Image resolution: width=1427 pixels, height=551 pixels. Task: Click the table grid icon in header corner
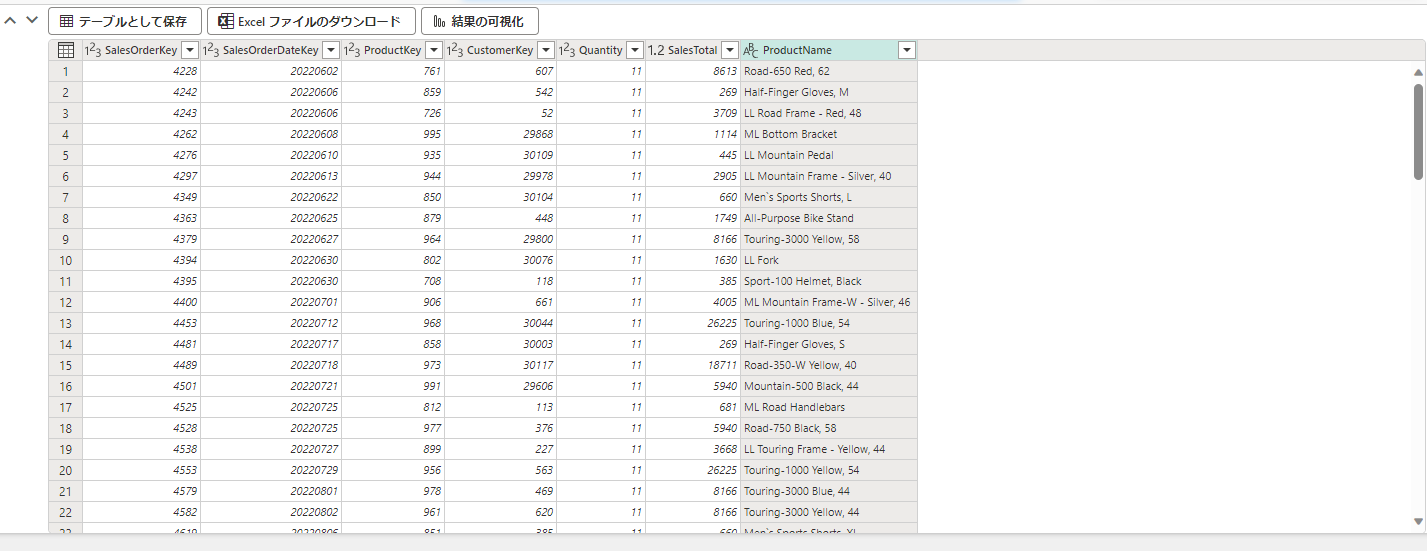[x=65, y=50]
